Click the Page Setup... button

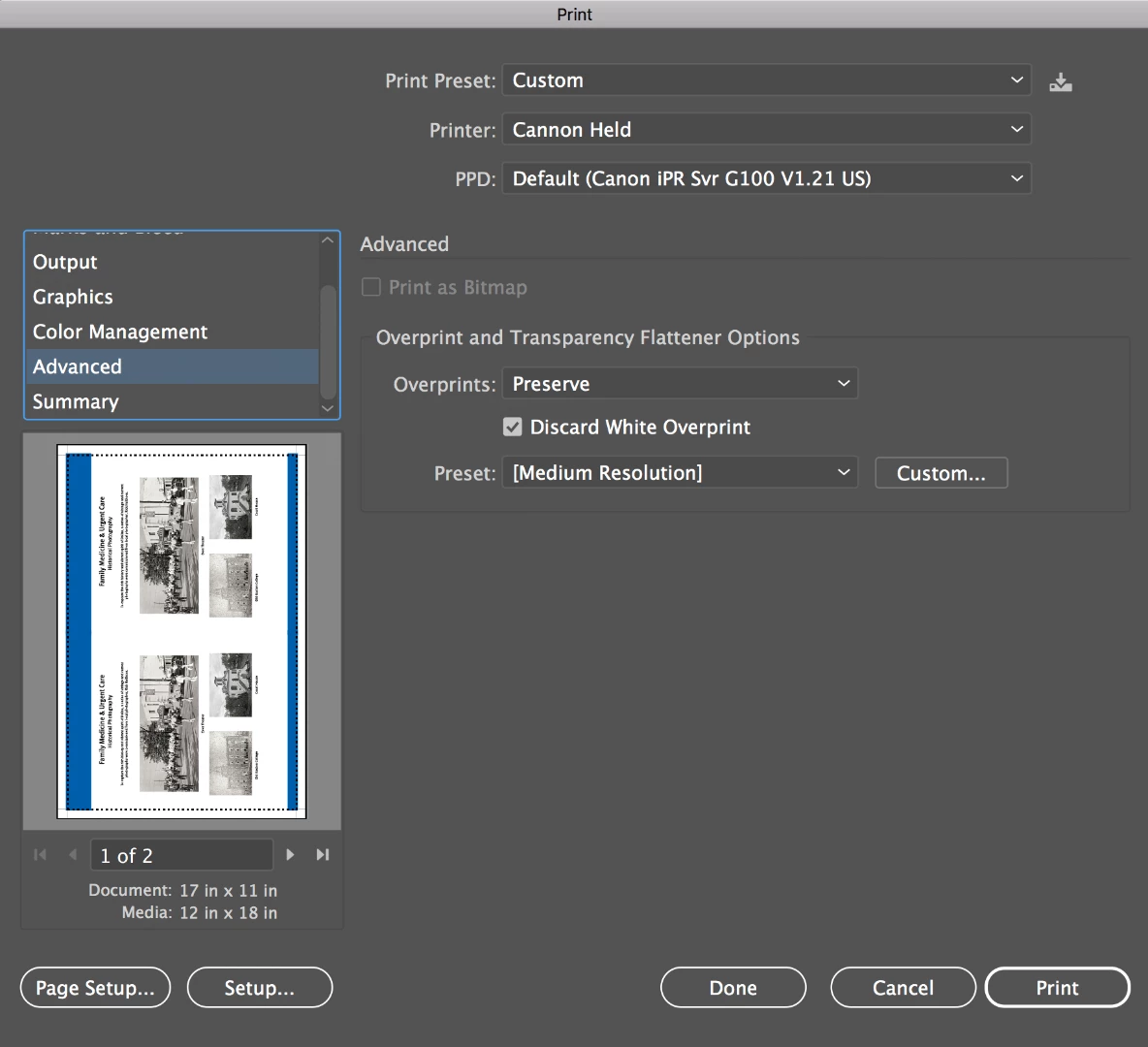coord(95,988)
